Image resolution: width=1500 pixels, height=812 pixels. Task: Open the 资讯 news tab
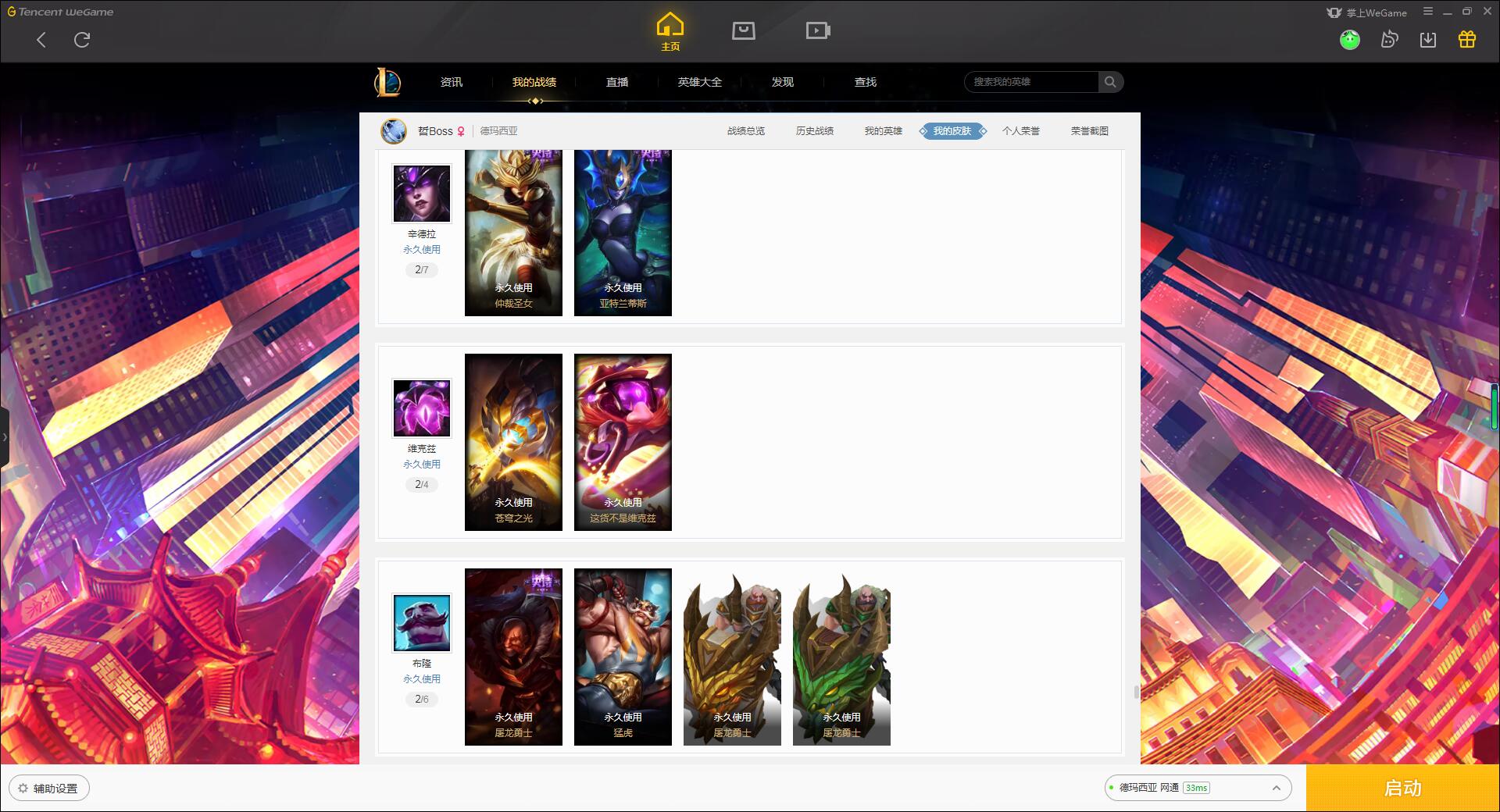click(x=452, y=82)
